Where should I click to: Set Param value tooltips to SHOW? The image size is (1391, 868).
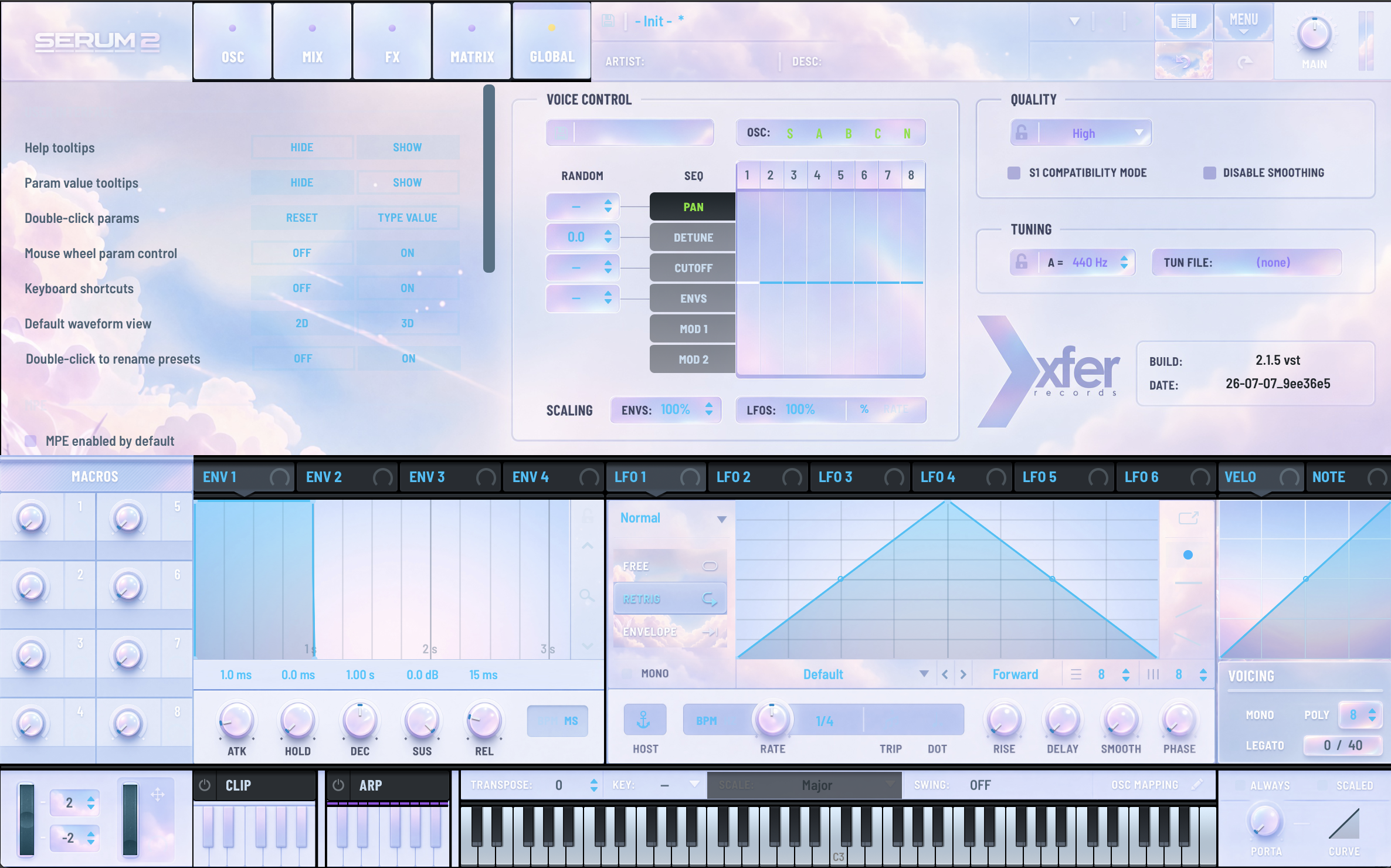pyautogui.click(x=408, y=182)
